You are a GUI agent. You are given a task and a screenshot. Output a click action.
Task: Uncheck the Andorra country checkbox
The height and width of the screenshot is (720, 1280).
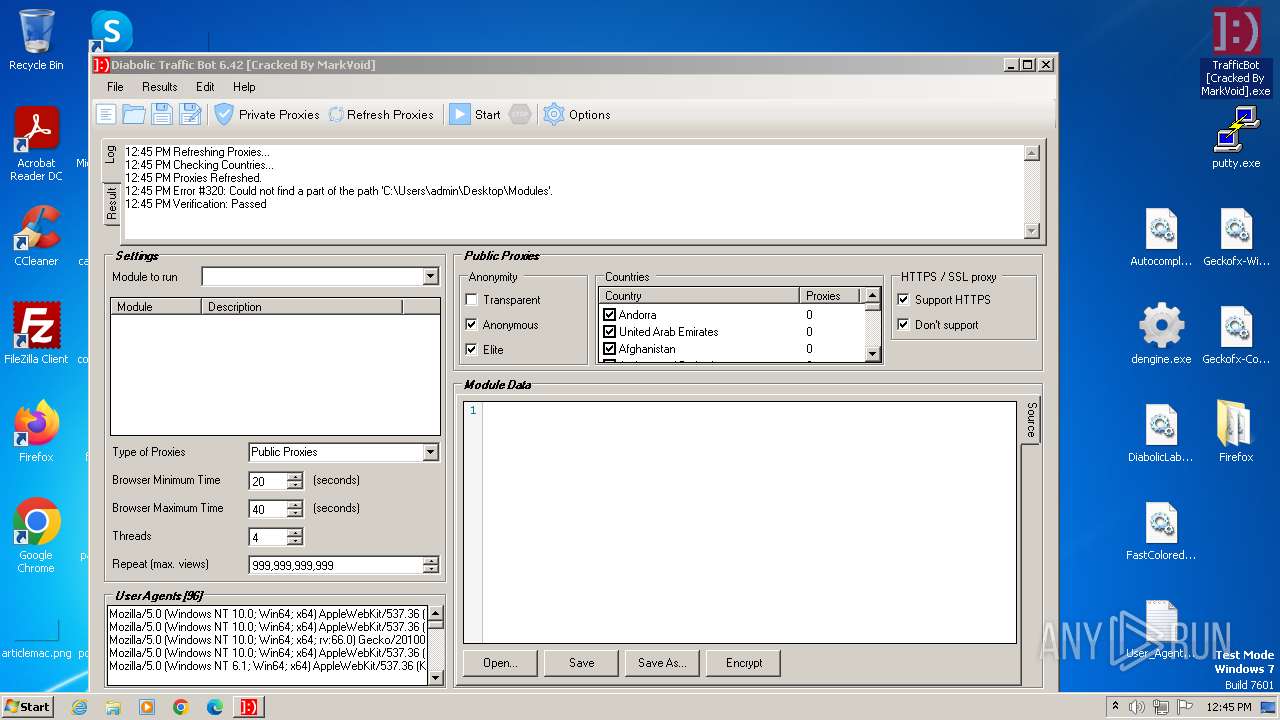coord(610,315)
